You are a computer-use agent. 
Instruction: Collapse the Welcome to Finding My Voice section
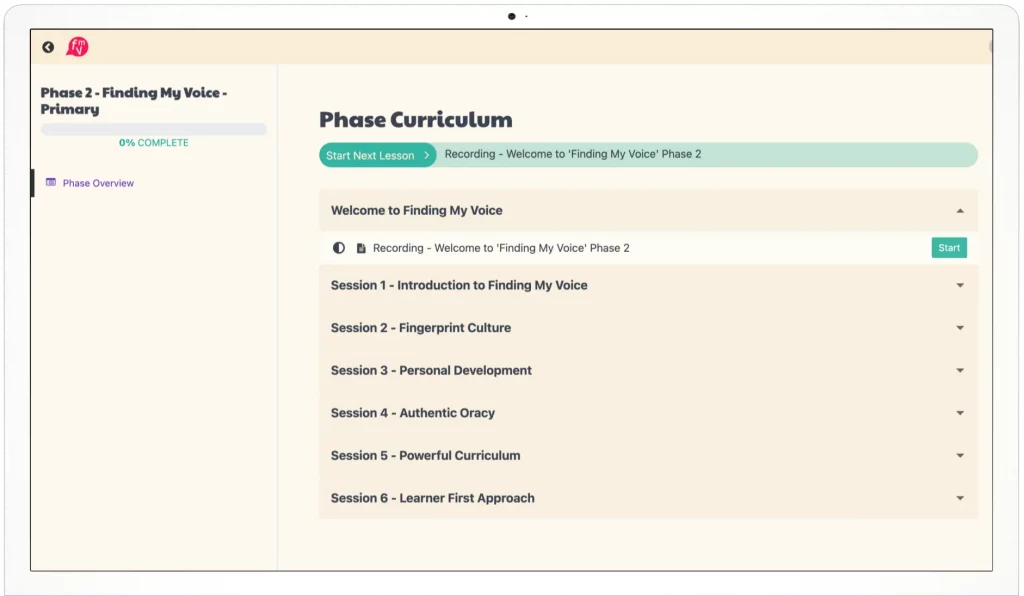tap(960, 211)
